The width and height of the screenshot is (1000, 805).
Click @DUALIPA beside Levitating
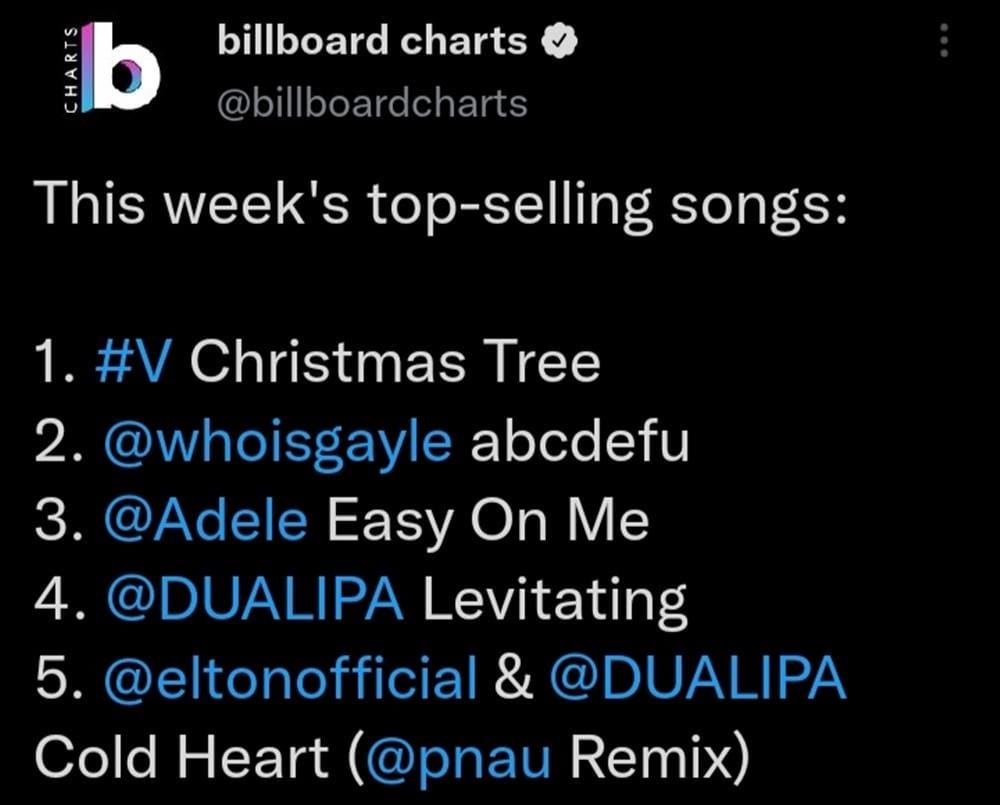[x=254, y=601]
